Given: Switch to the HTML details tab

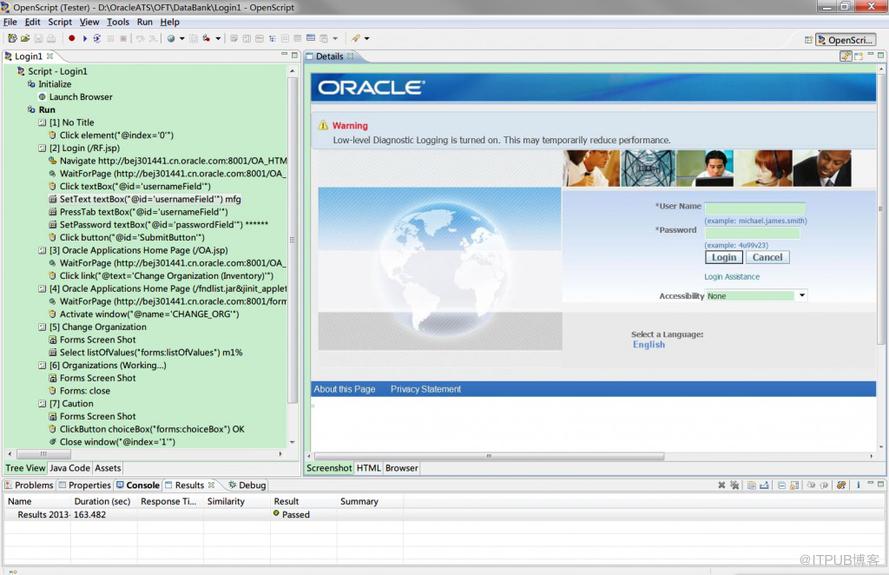Looking at the screenshot, I should click(x=369, y=468).
